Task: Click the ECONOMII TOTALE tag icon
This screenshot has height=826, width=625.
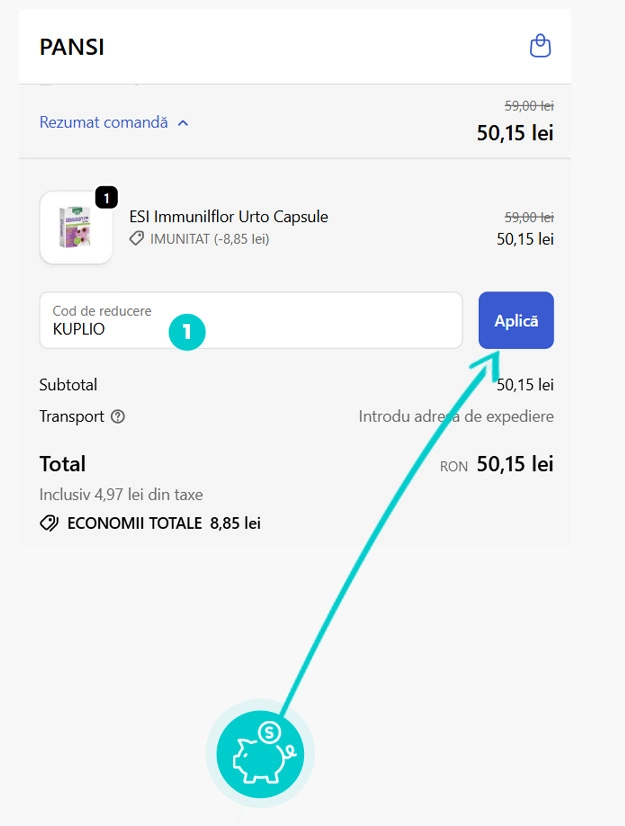Action: 49,523
